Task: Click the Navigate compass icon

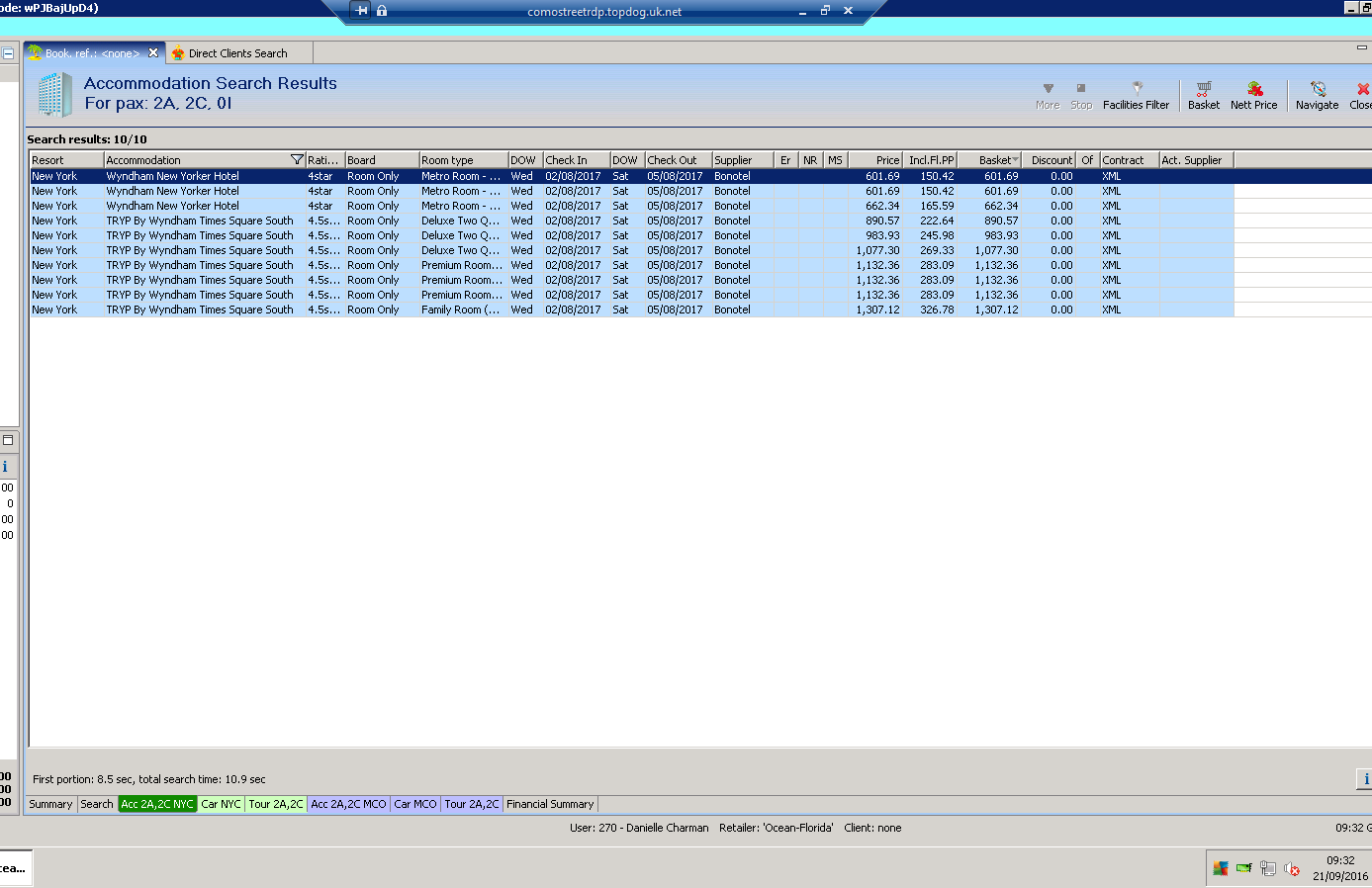Action: (x=1318, y=89)
